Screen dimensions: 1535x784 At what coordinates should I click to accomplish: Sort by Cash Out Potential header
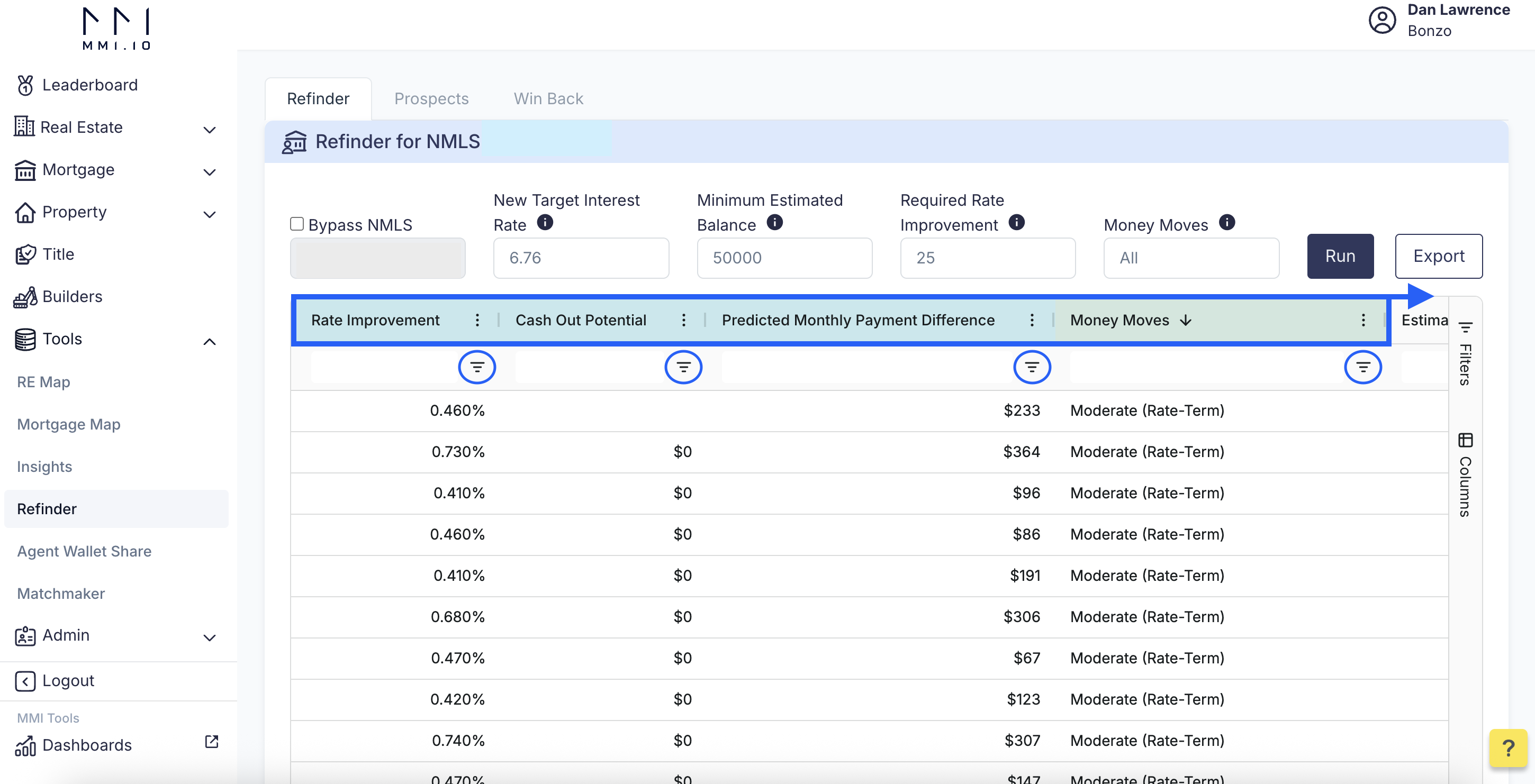[581, 320]
